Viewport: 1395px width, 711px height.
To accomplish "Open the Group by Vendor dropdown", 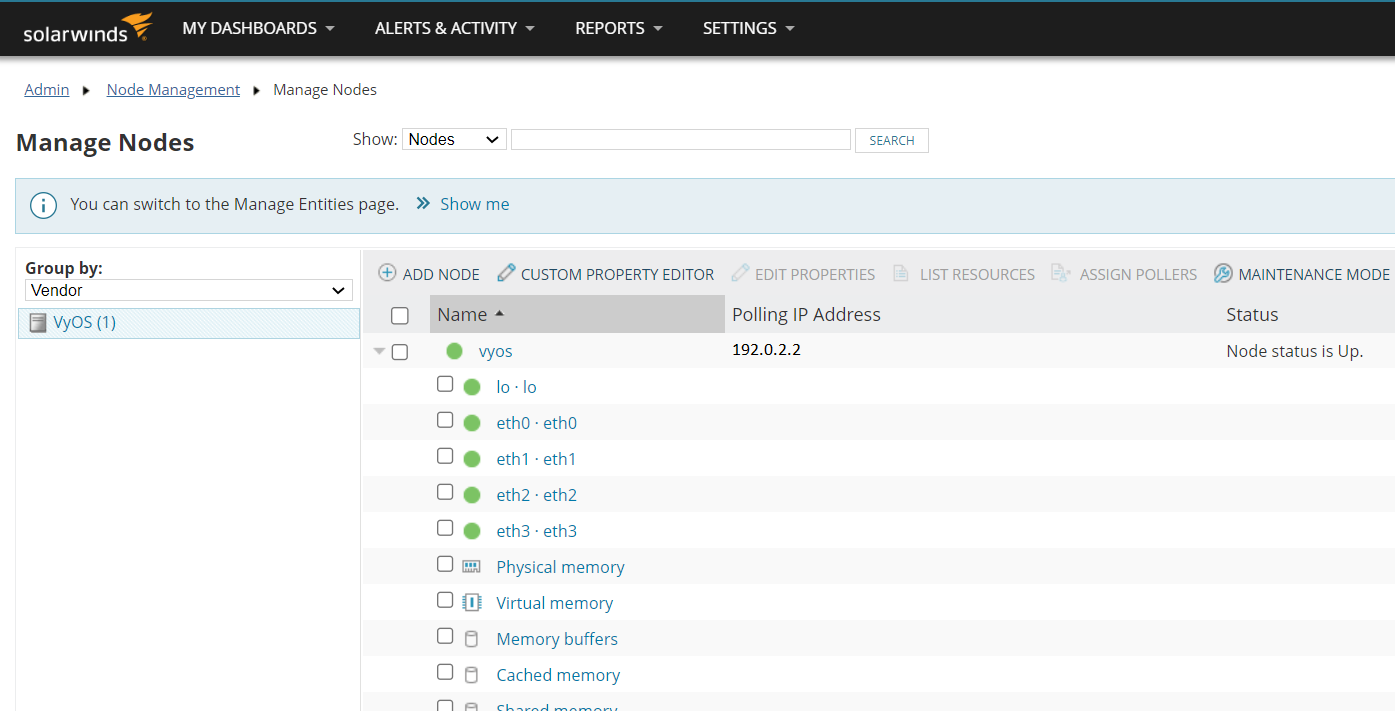I will tap(188, 290).
